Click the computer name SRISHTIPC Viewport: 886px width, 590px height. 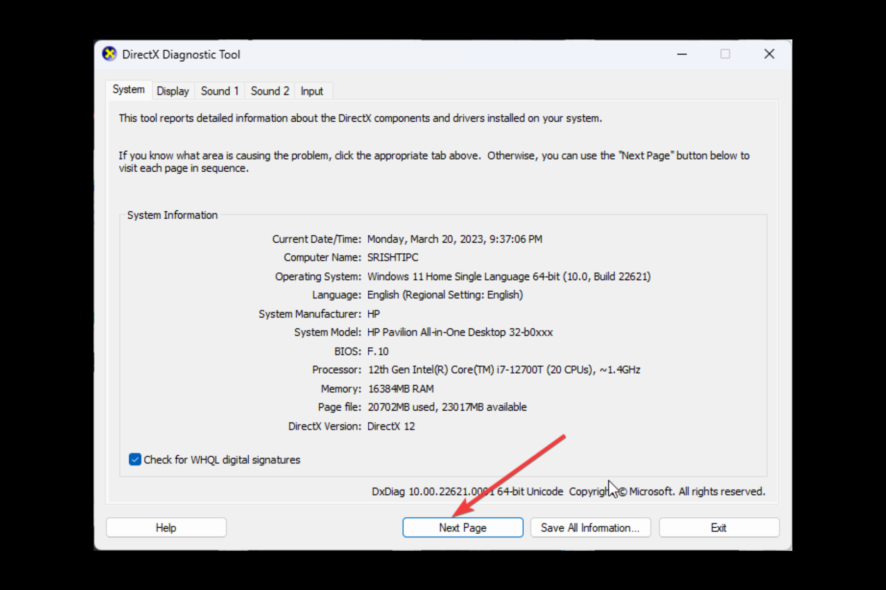coord(393,257)
